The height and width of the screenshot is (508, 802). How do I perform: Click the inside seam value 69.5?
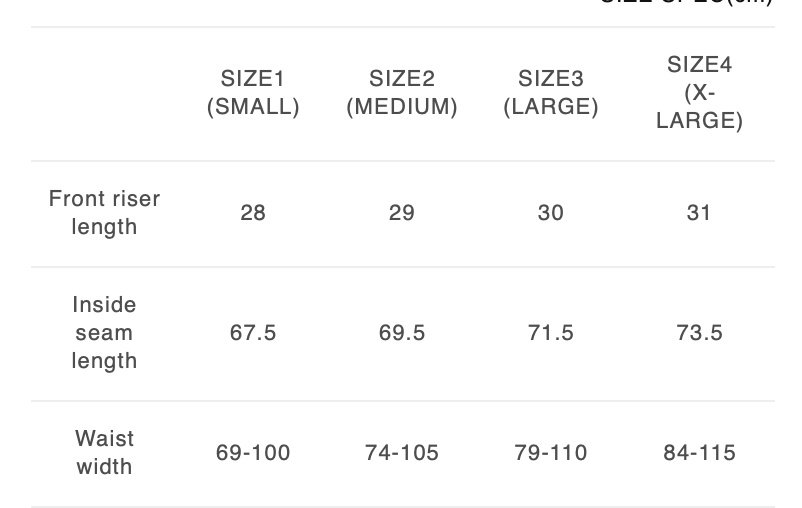(x=402, y=332)
